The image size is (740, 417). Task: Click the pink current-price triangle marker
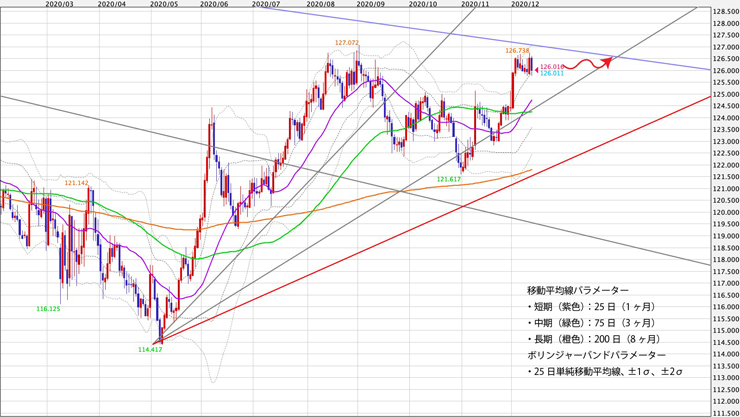[x=536, y=70]
